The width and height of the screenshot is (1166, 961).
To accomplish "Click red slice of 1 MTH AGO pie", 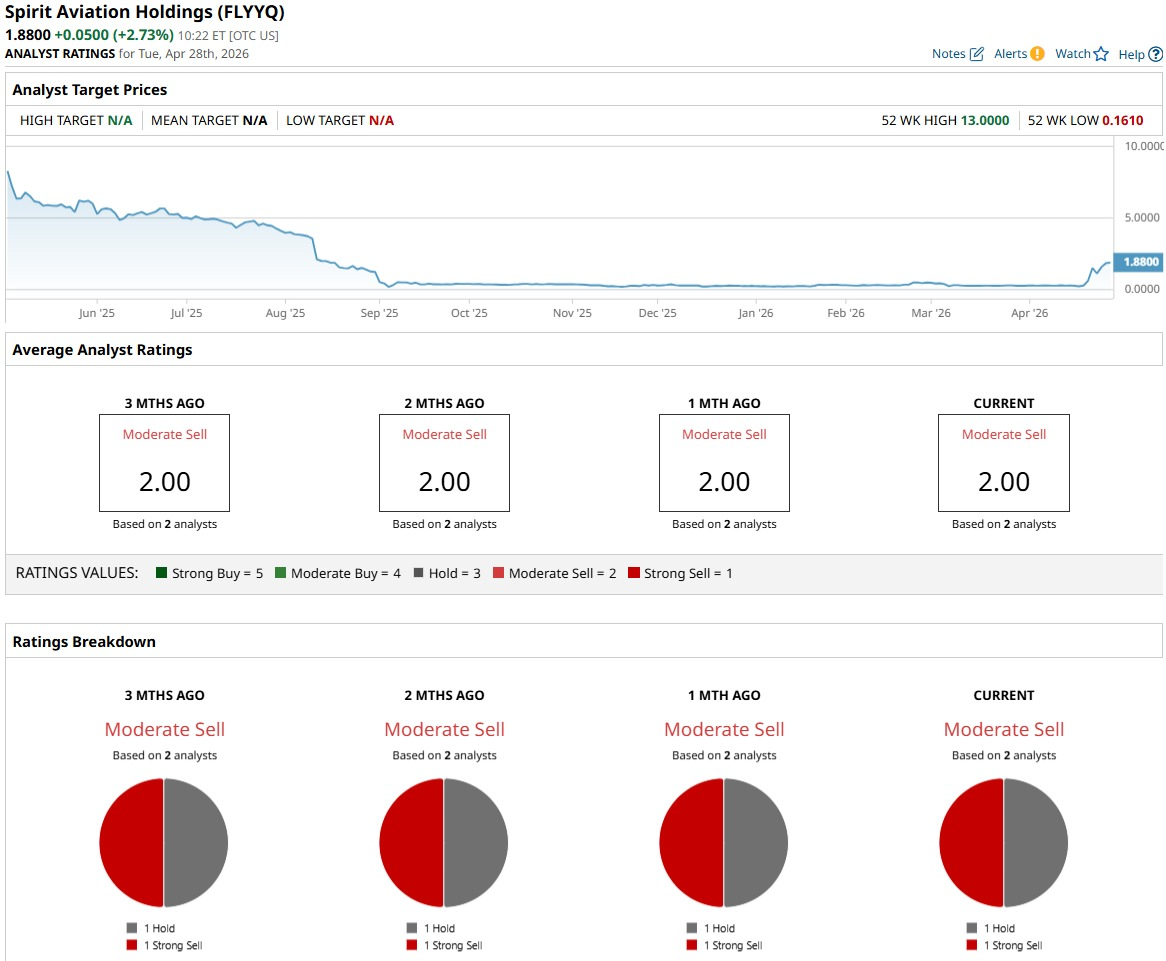I will pyautogui.click(x=692, y=843).
